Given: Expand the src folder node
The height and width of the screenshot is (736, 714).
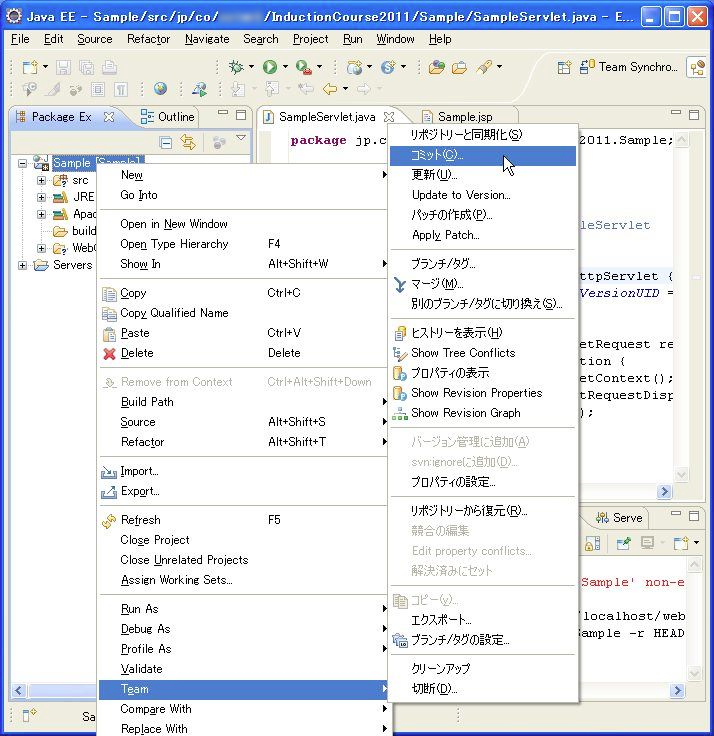Looking at the screenshot, I should coord(41,180).
